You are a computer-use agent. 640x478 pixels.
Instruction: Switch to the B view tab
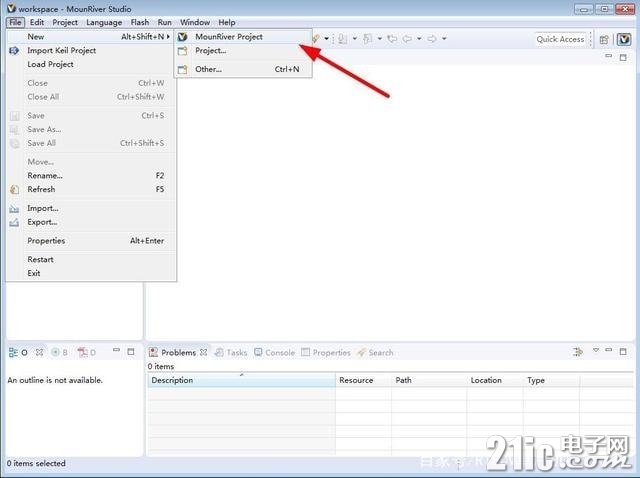[x=60, y=352]
